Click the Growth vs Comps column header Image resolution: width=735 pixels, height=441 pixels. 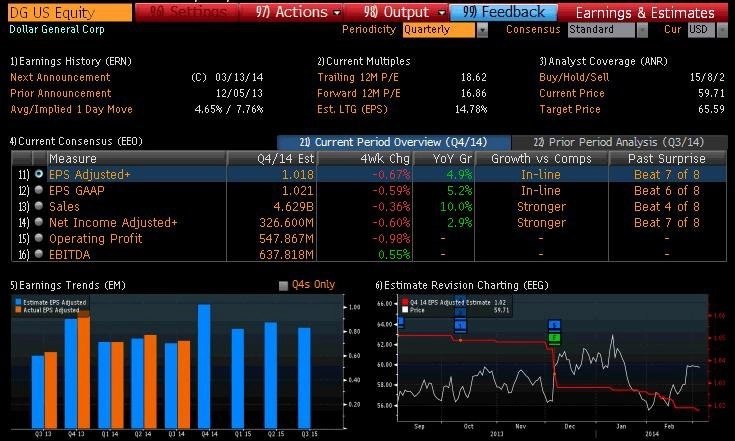[x=541, y=158]
